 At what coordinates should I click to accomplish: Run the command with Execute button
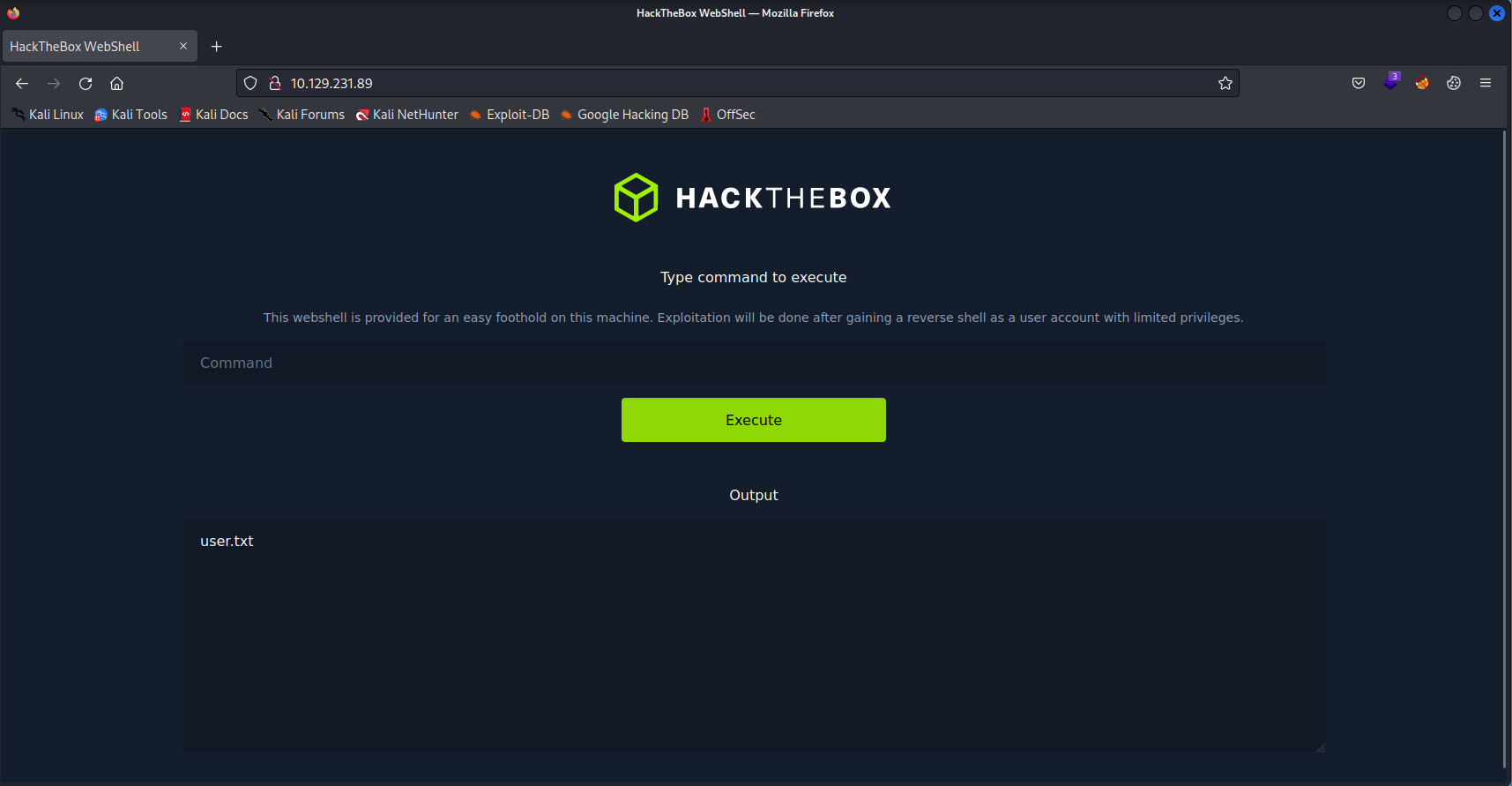pos(754,420)
